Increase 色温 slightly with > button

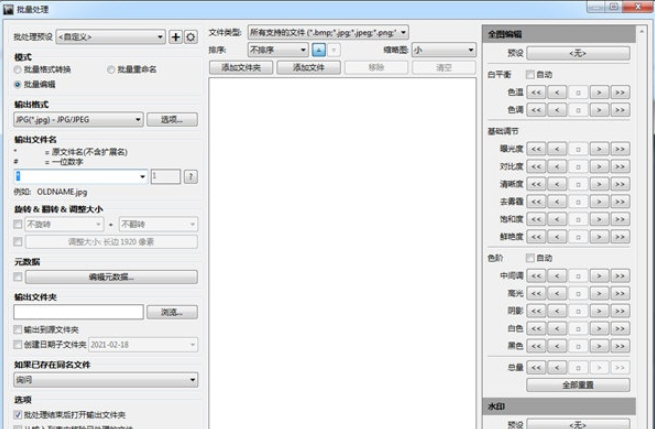599,92
